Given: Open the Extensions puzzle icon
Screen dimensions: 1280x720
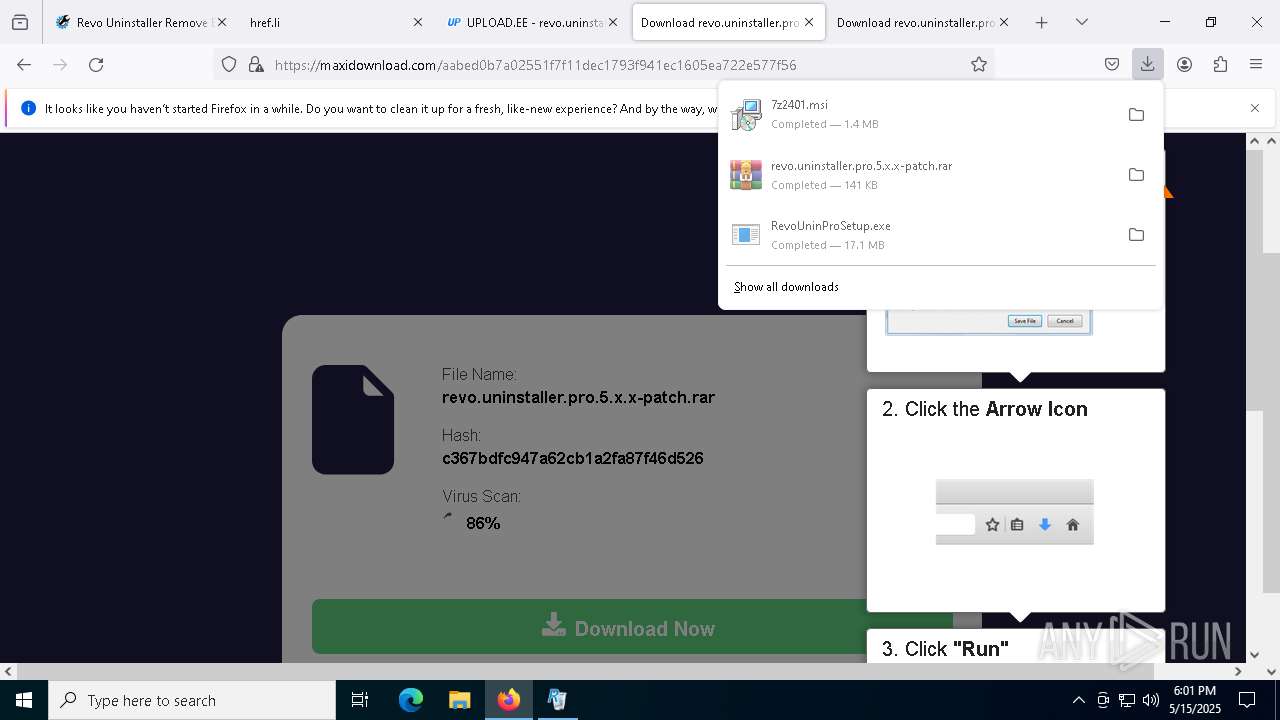Looking at the screenshot, I should pyautogui.click(x=1220, y=64).
